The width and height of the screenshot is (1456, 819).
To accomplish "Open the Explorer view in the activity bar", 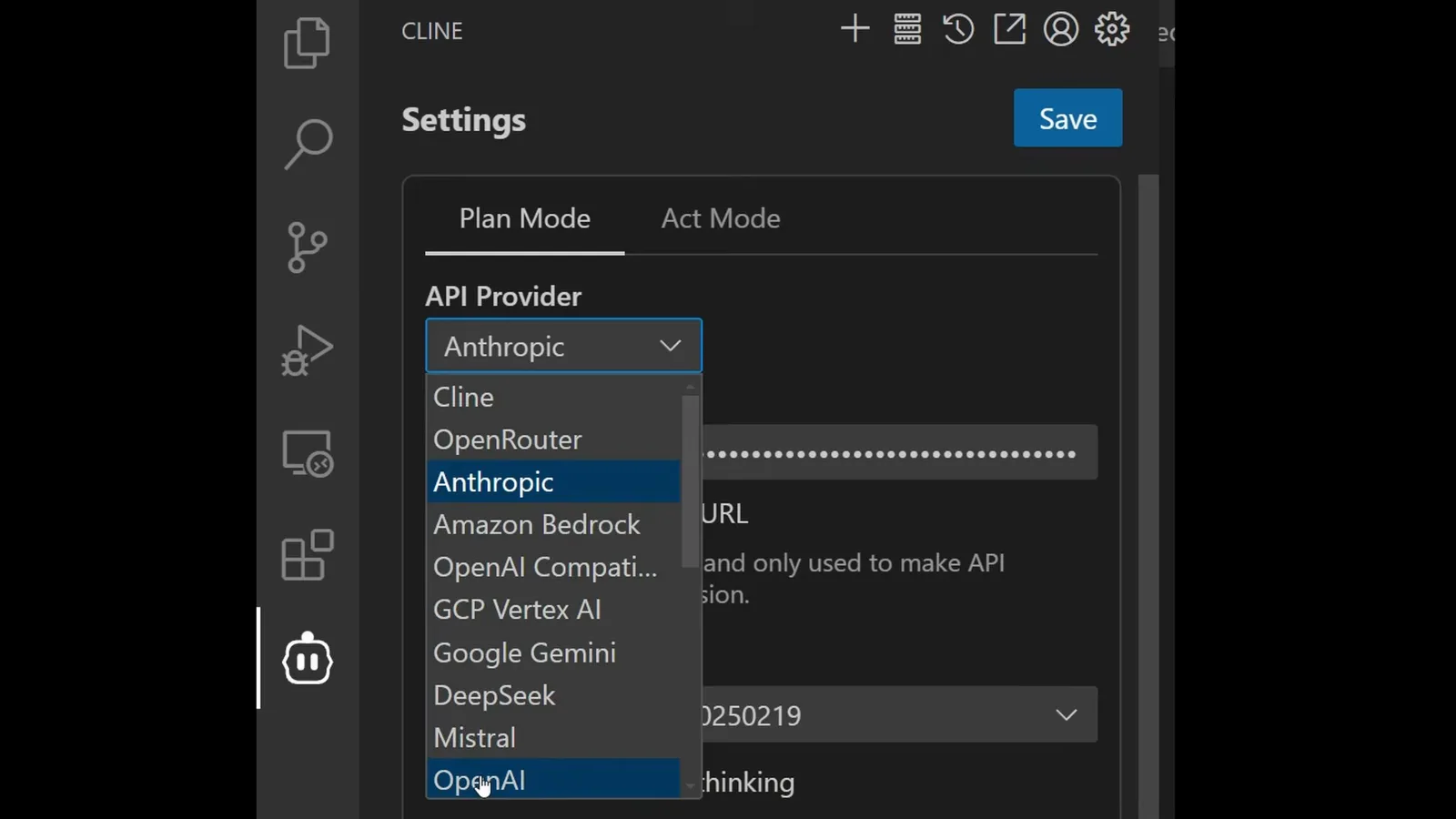I will pyautogui.click(x=307, y=43).
